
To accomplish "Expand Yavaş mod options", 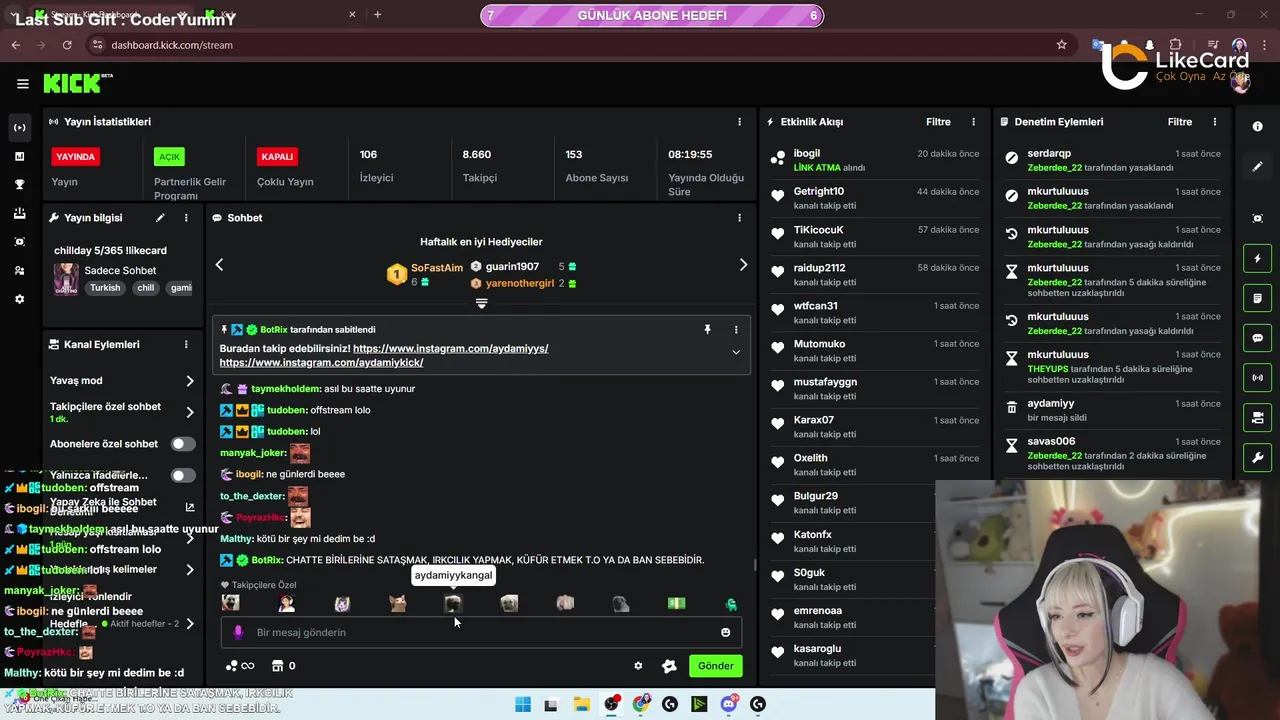I will (x=190, y=381).
